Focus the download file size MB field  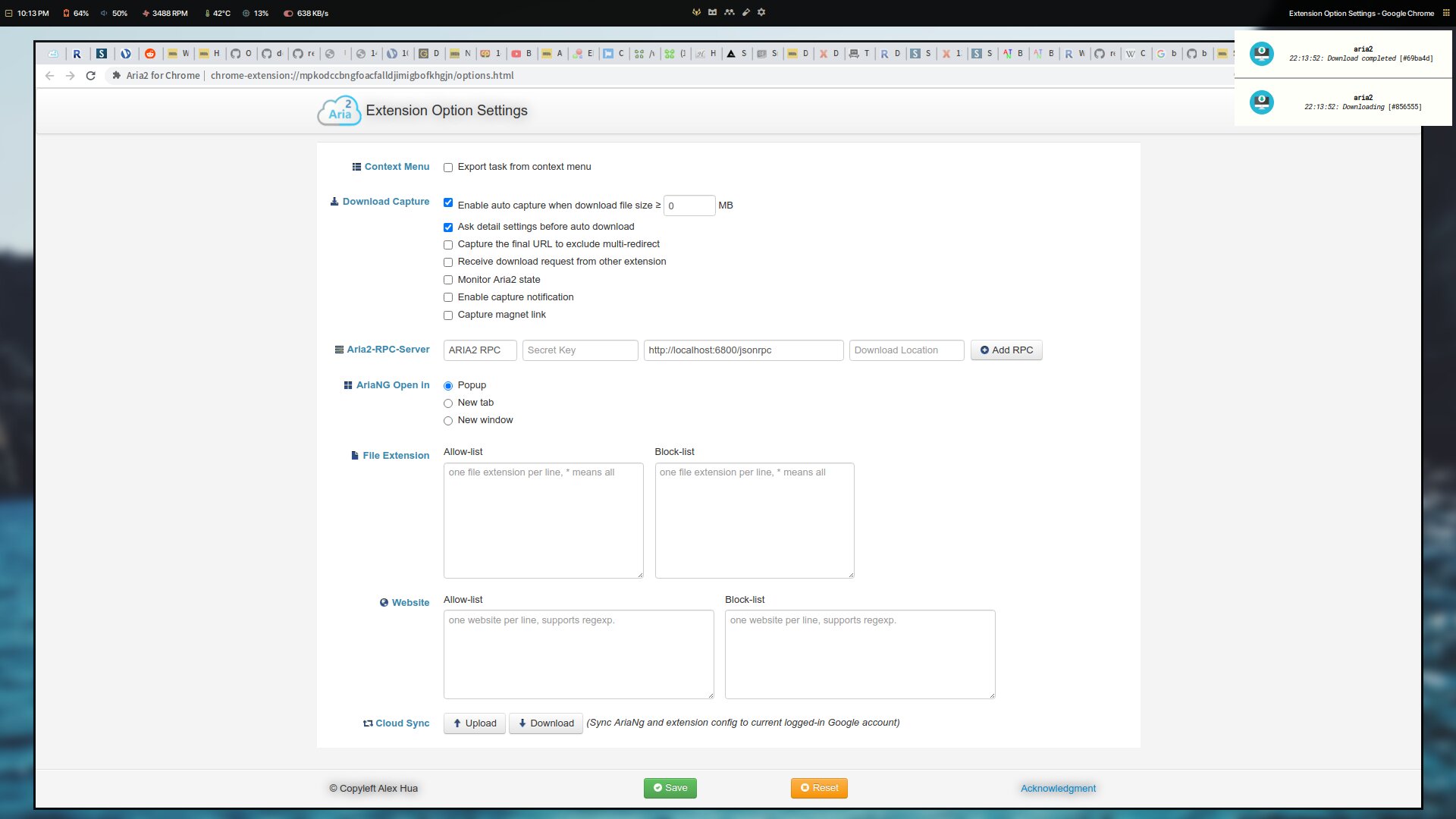[689, 206]
